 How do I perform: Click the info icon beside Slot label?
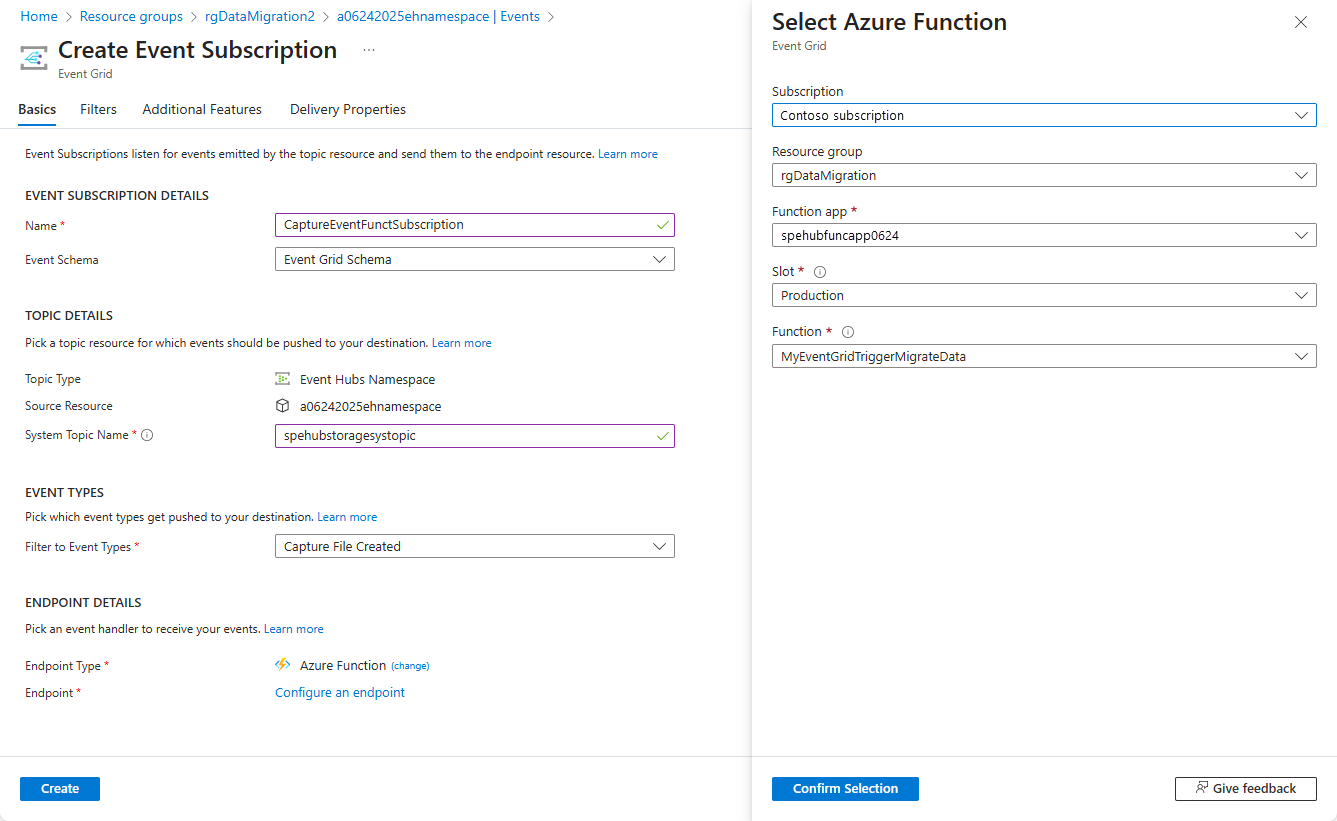coord(820,272)
